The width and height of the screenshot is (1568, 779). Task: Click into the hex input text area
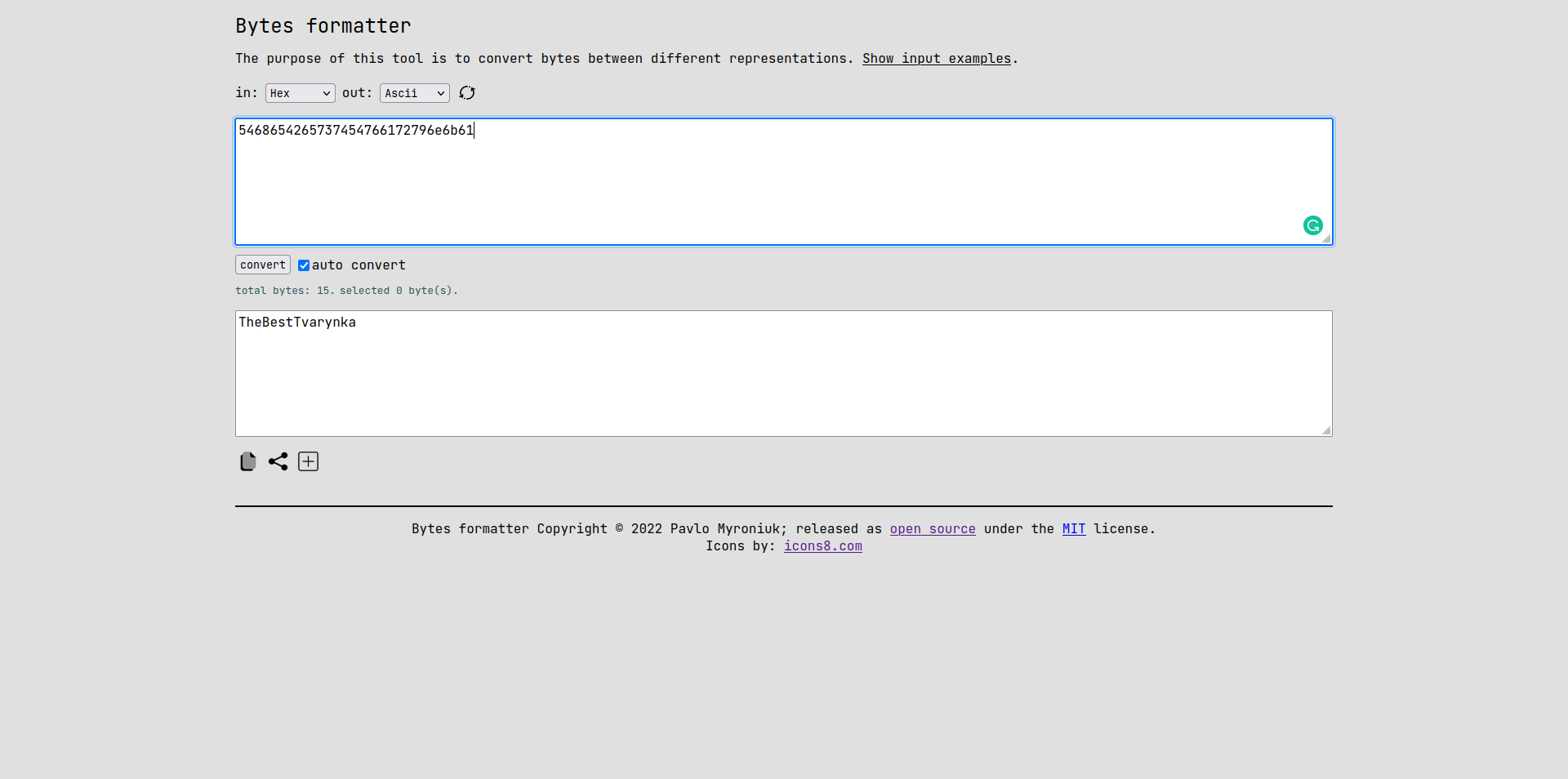pos(784,181)
